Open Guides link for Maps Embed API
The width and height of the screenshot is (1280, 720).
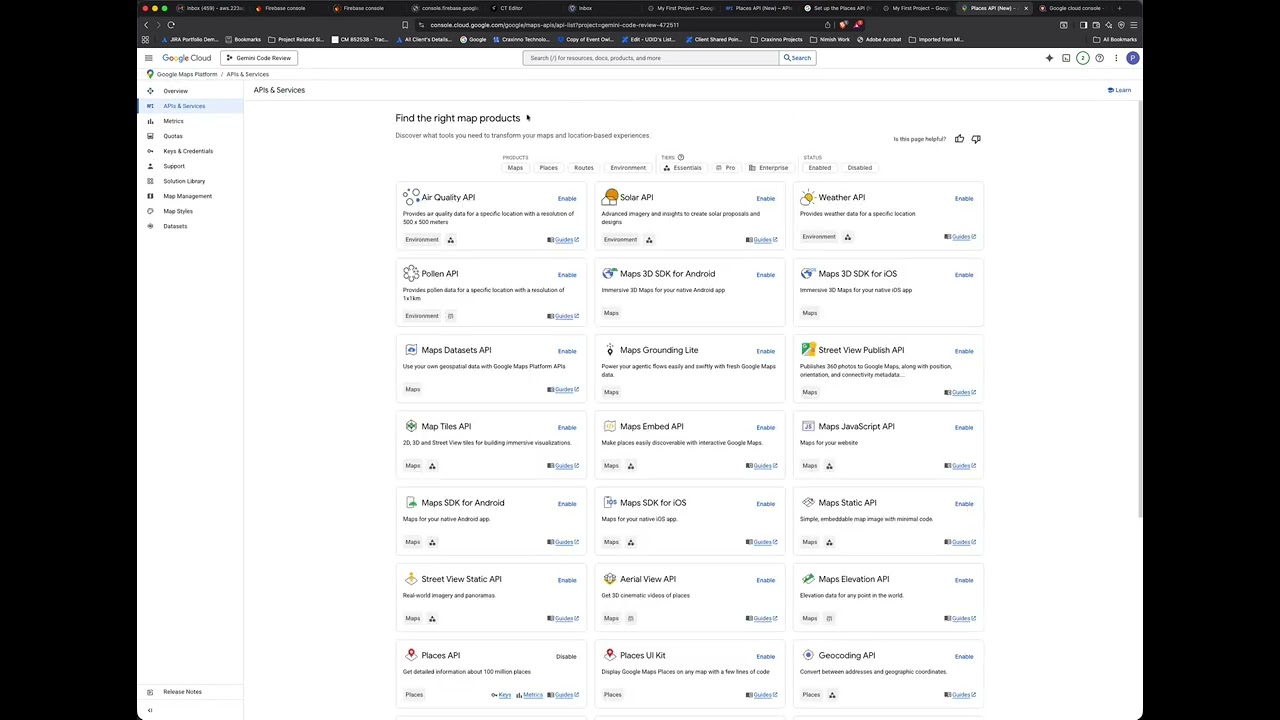(x=762, y=466)
